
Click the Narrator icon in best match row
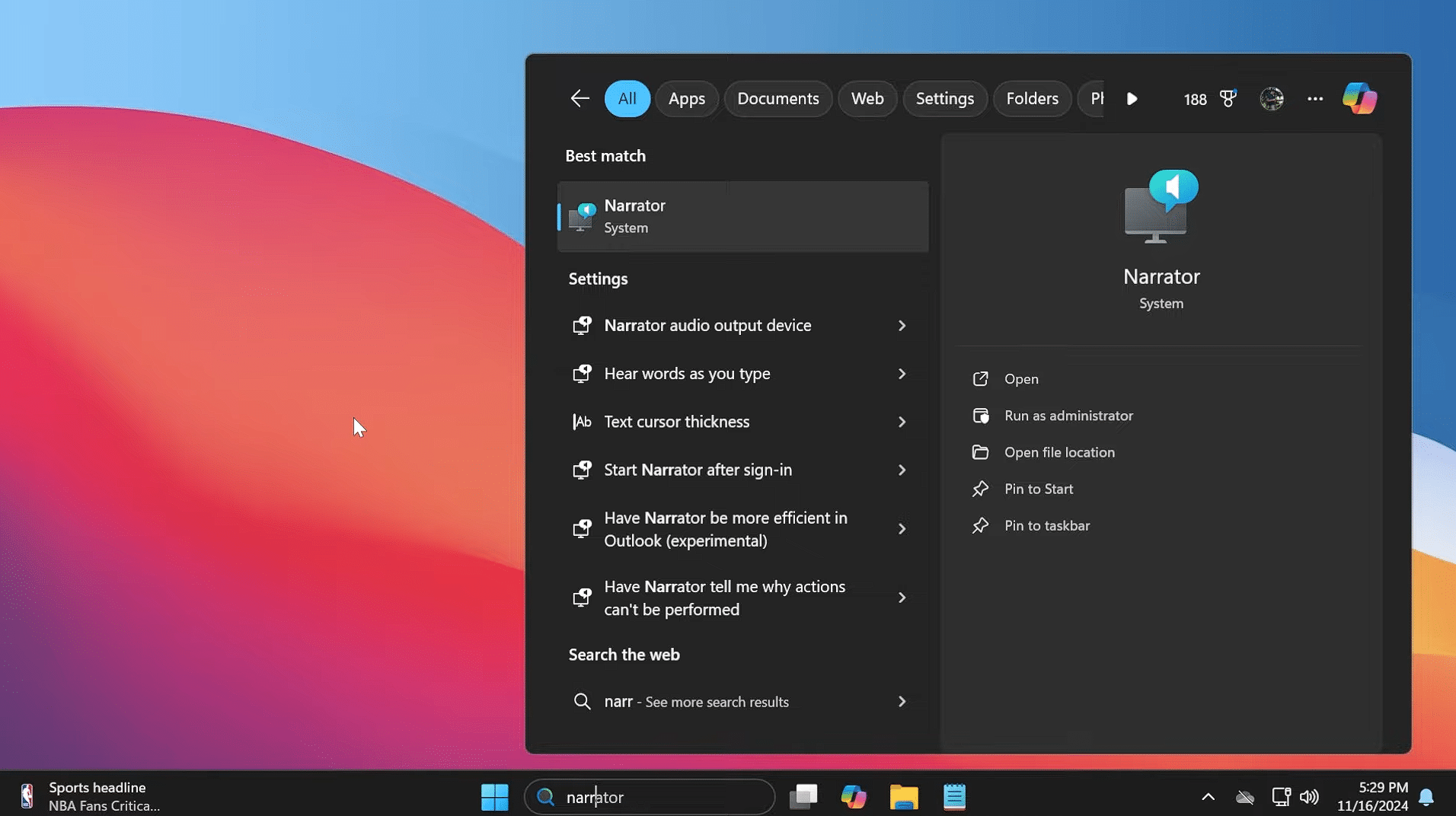point(582,216)
